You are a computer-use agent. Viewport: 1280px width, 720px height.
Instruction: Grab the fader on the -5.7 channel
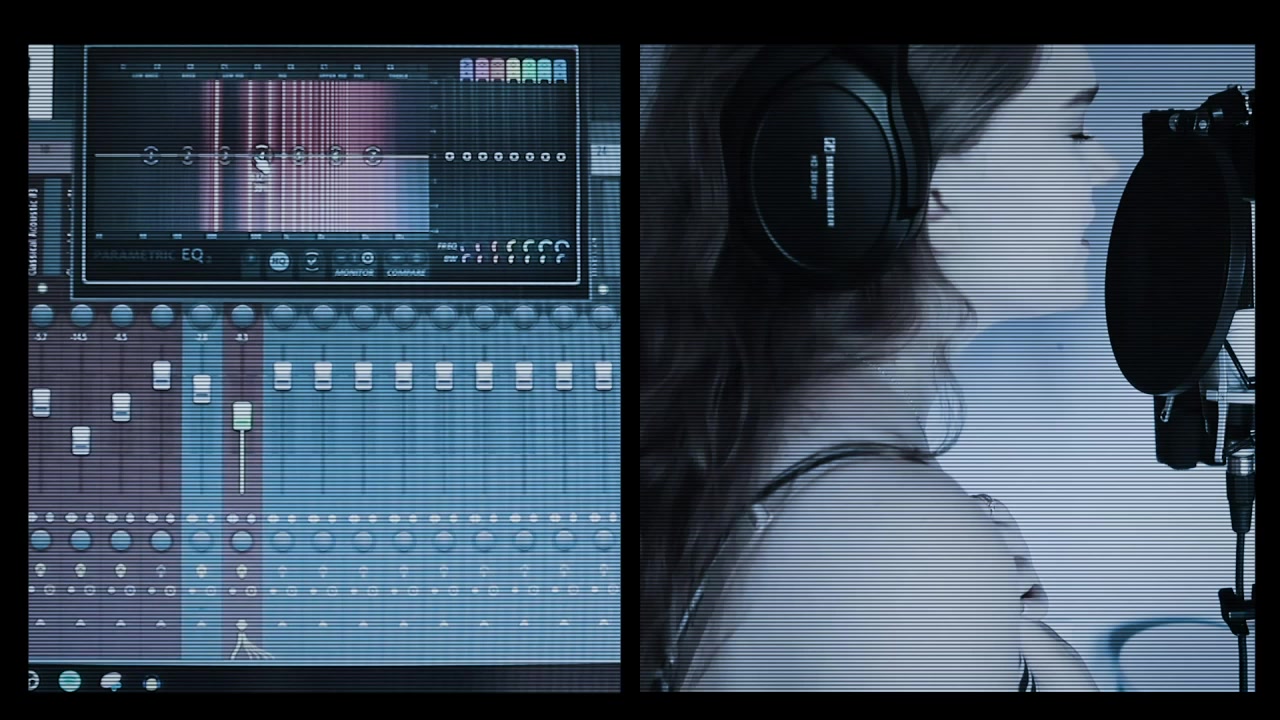point(41,403)
